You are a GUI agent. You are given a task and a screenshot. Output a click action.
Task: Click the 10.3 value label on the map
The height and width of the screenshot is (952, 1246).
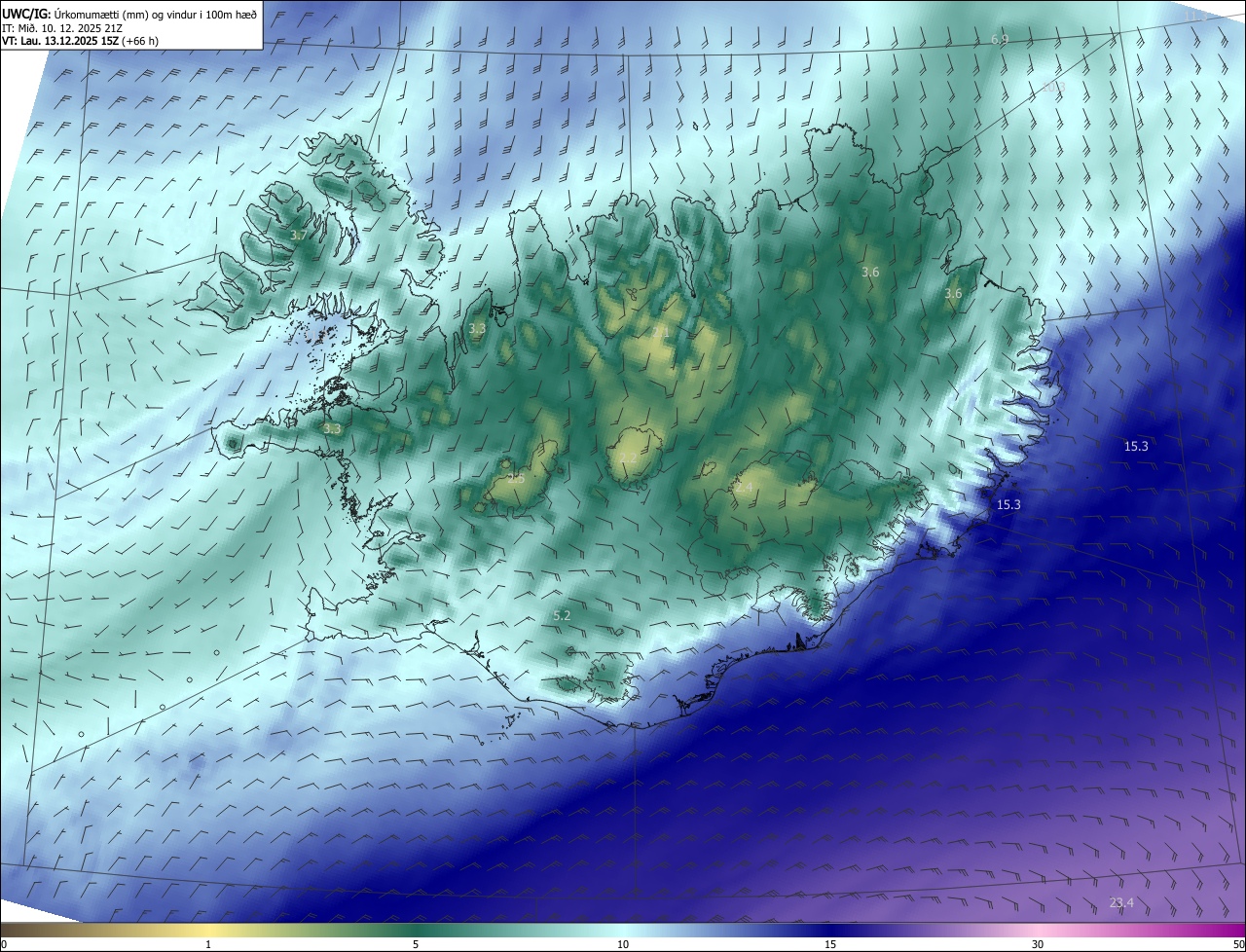tap(1053, 87)
